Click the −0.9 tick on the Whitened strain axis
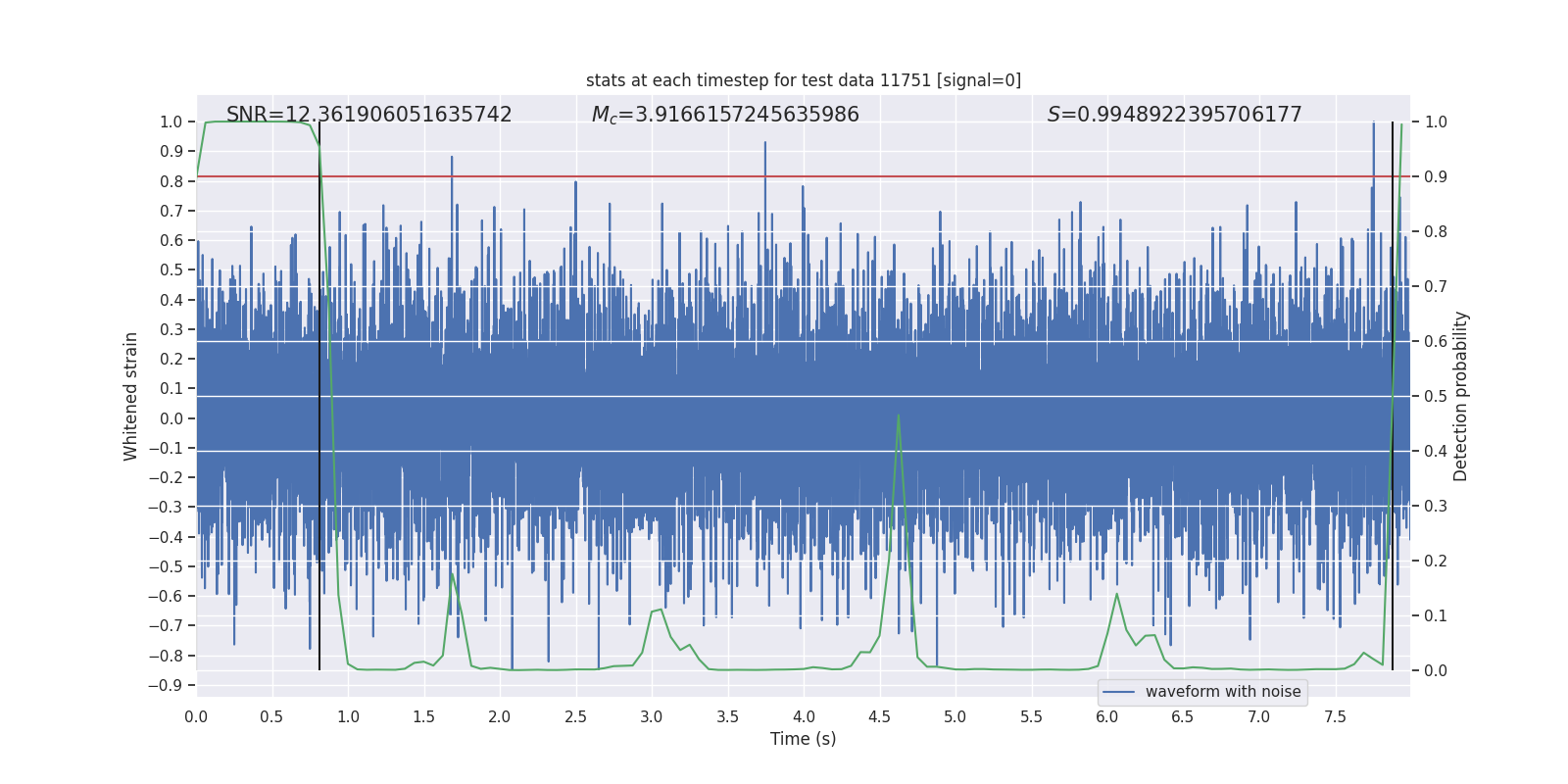The image size is (1568, 784). click(166, 685)
